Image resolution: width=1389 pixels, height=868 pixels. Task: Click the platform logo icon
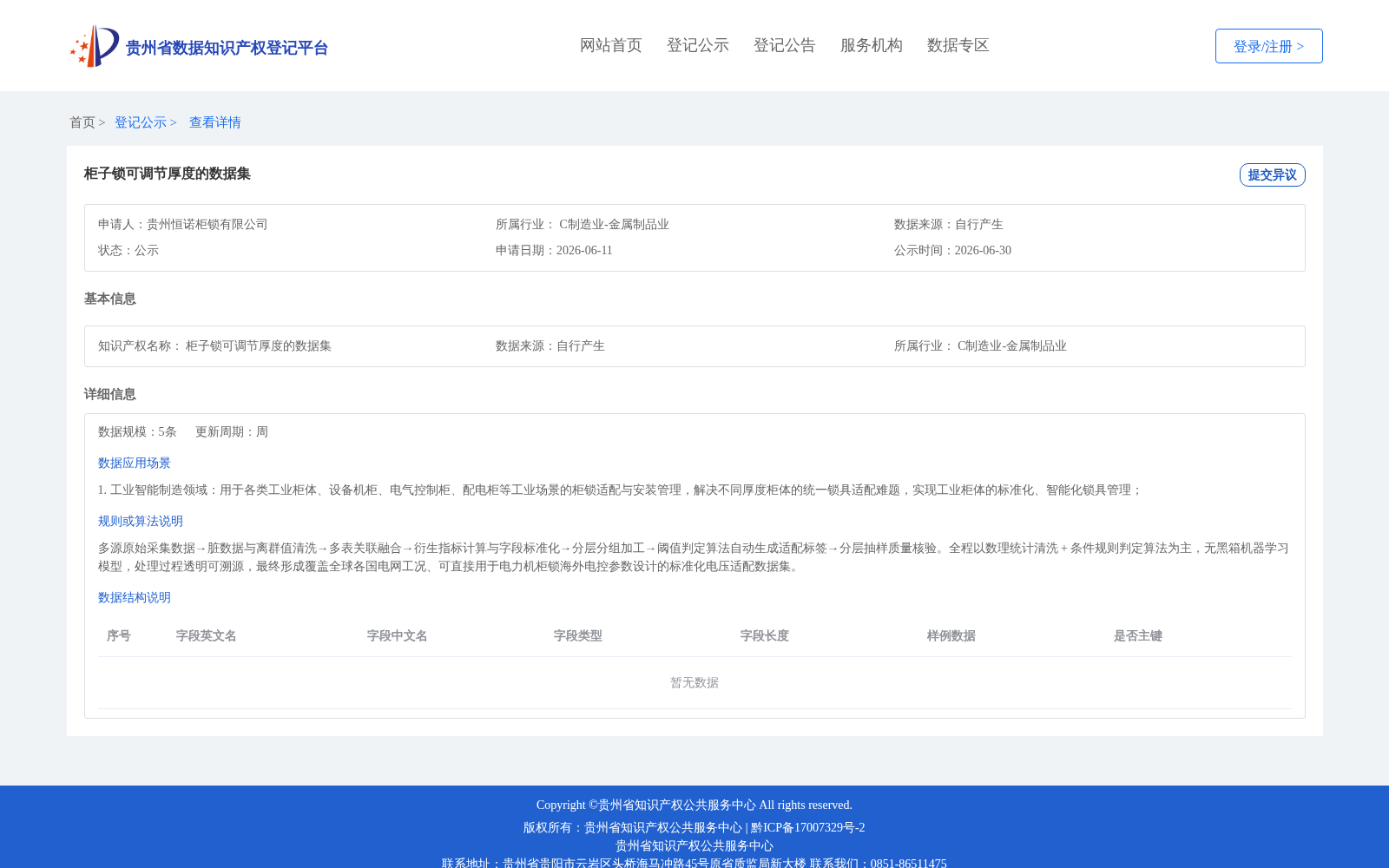(95, 46)
